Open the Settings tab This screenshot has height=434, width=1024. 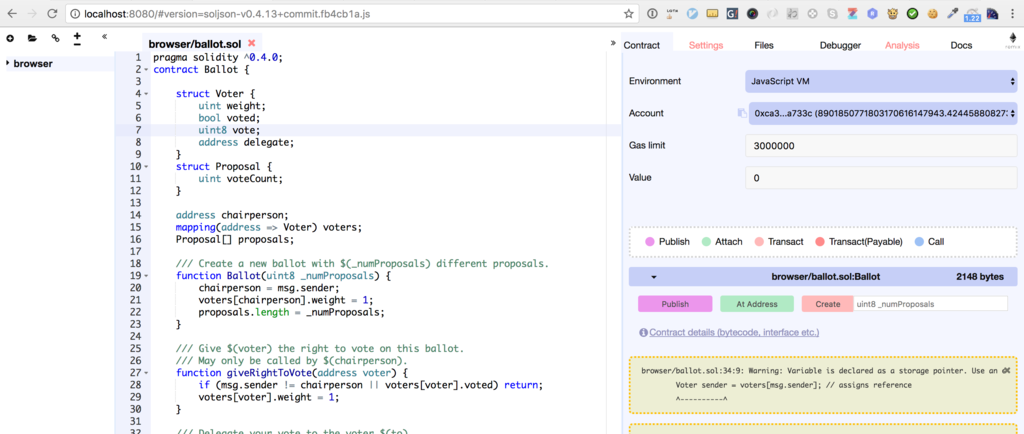pos(706,46)
